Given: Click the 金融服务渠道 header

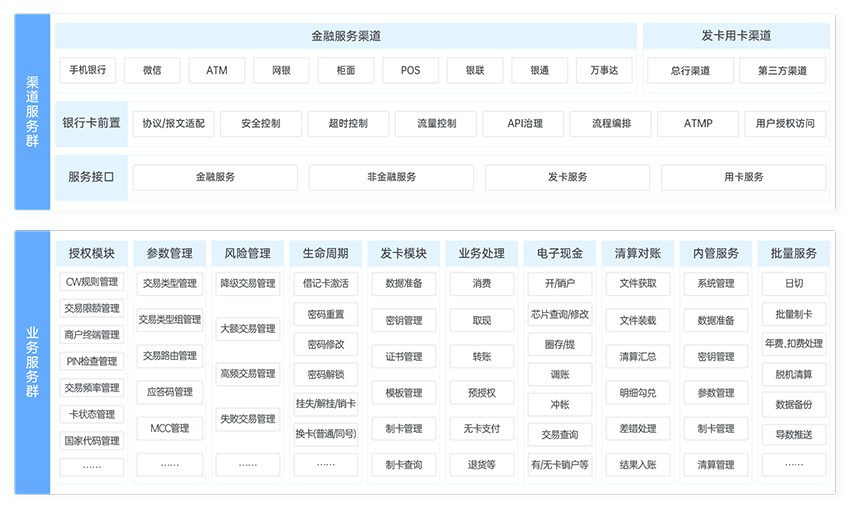Looking at the screenshot, I should pos(346,36).
